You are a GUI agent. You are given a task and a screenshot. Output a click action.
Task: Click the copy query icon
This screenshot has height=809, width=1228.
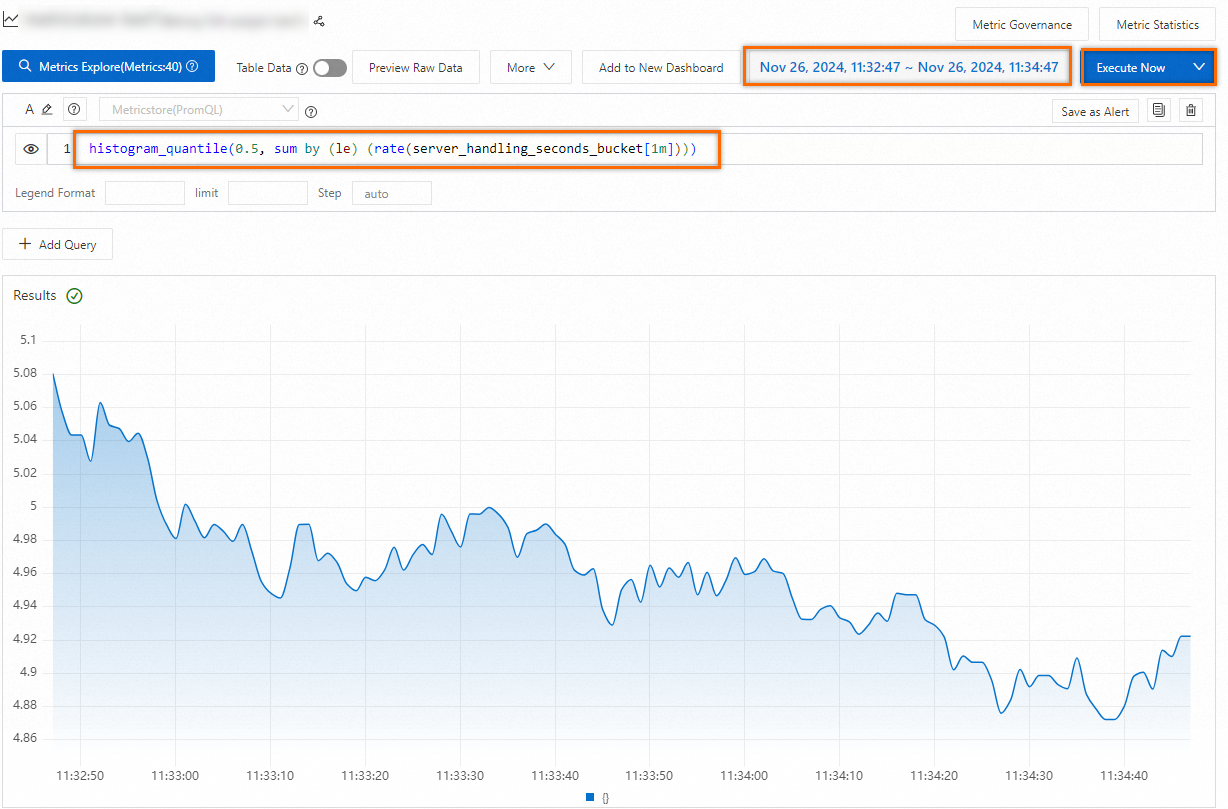tap(1159, 110)
